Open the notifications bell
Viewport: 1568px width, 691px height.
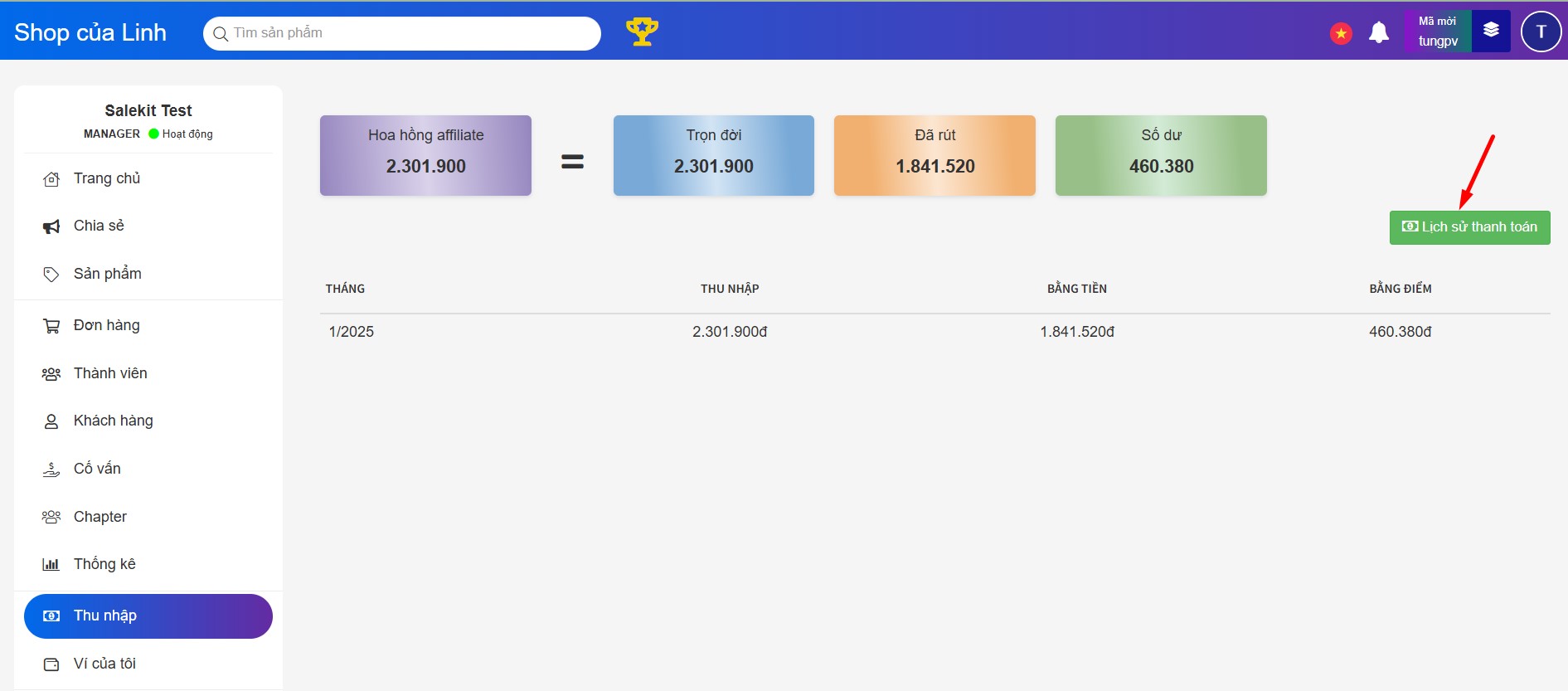click(1378, 33)
